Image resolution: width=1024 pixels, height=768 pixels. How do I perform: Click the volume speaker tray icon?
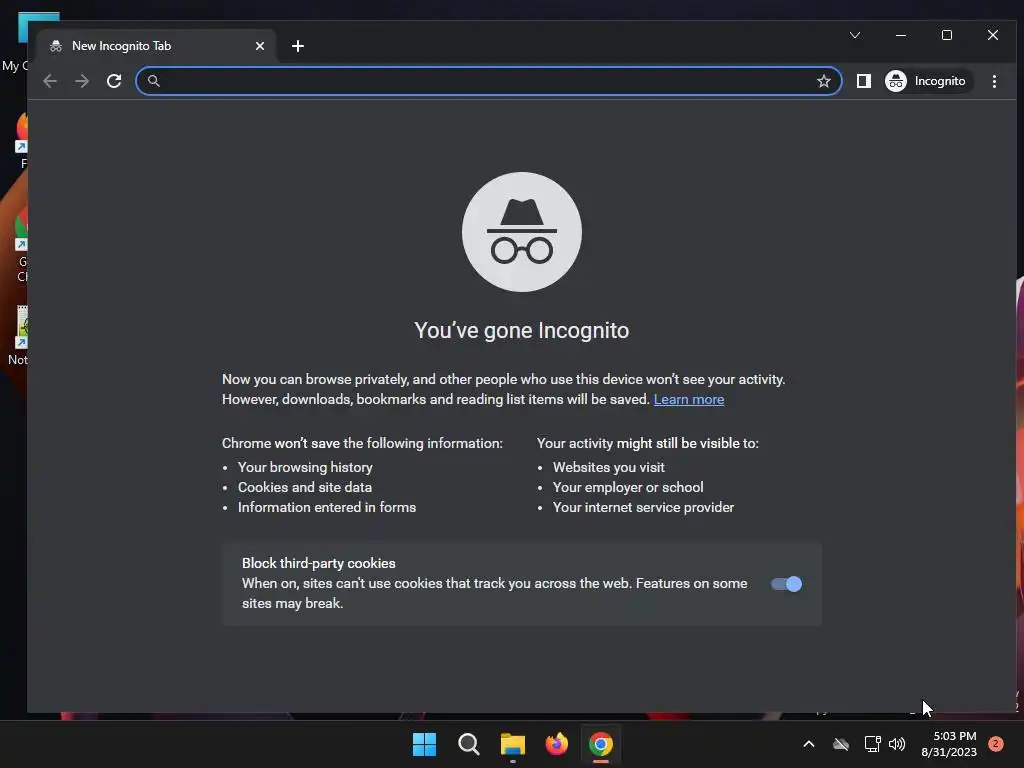897,744
